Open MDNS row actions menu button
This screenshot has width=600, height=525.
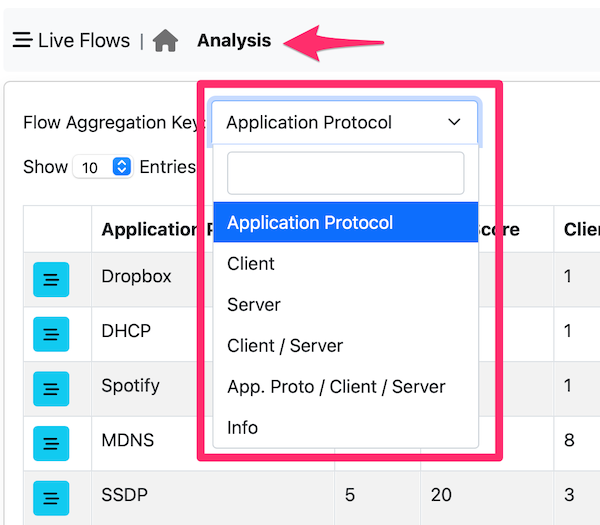coord(51,443)
